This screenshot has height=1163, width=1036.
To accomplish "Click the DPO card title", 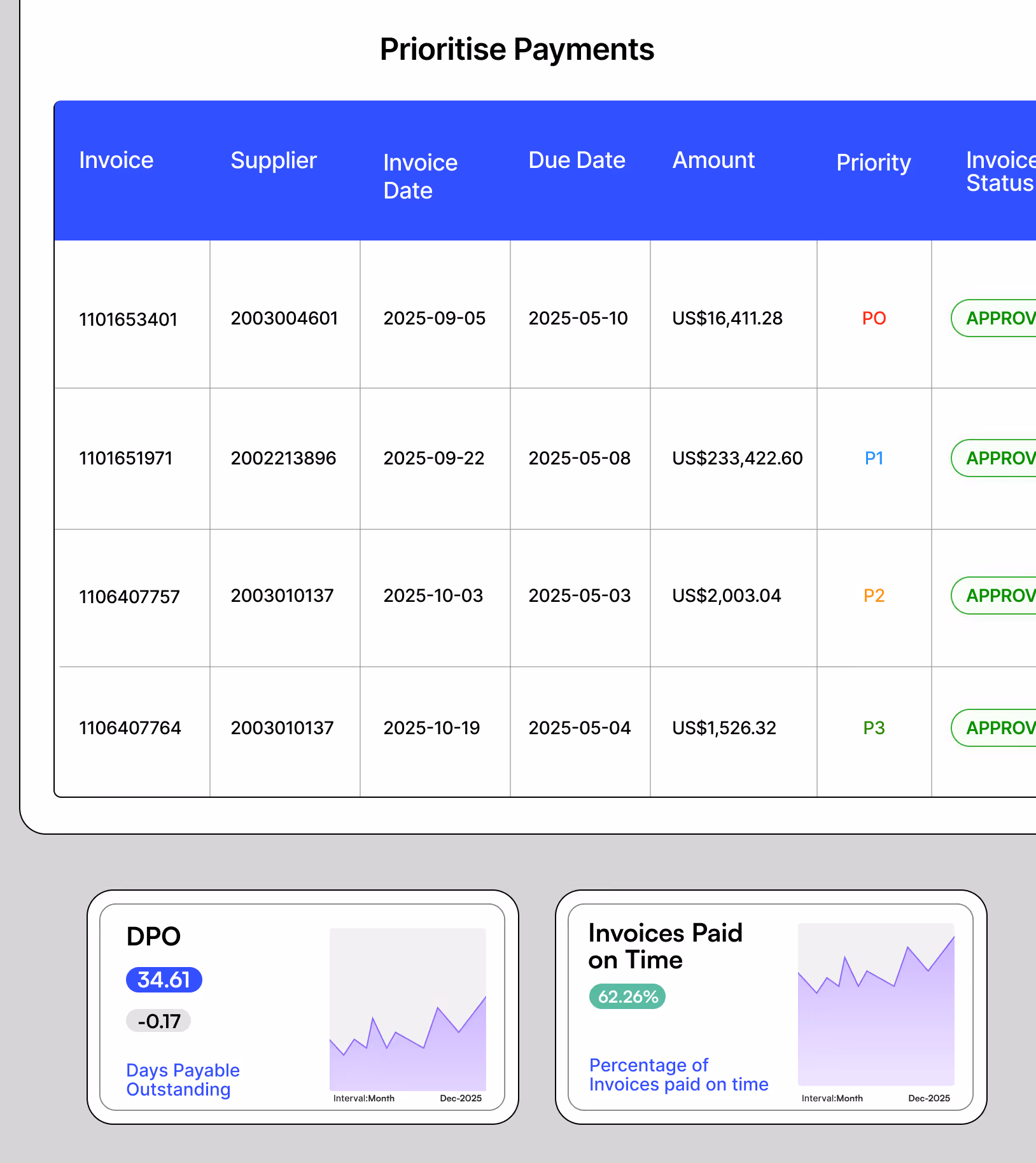I will [x=153, y=937].
